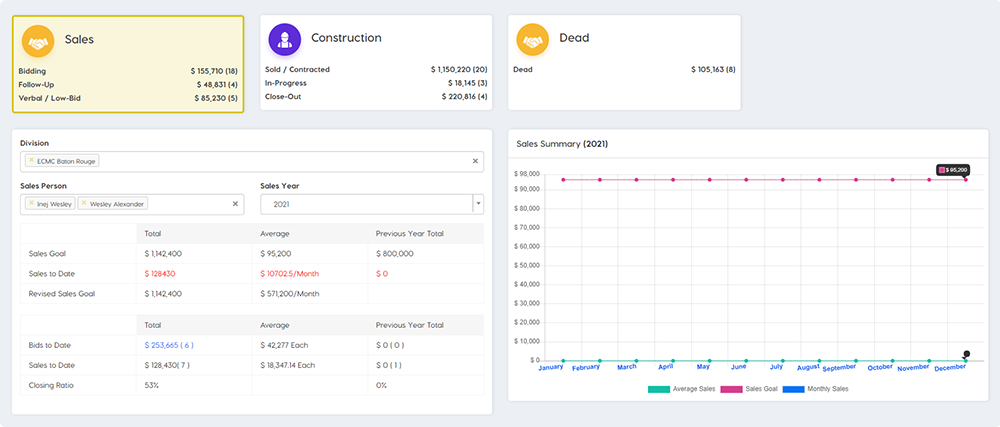The height and width of the screenshot is (427, 1000).
Task: Click the Closing Ratio 53% value
Action: 152,386
